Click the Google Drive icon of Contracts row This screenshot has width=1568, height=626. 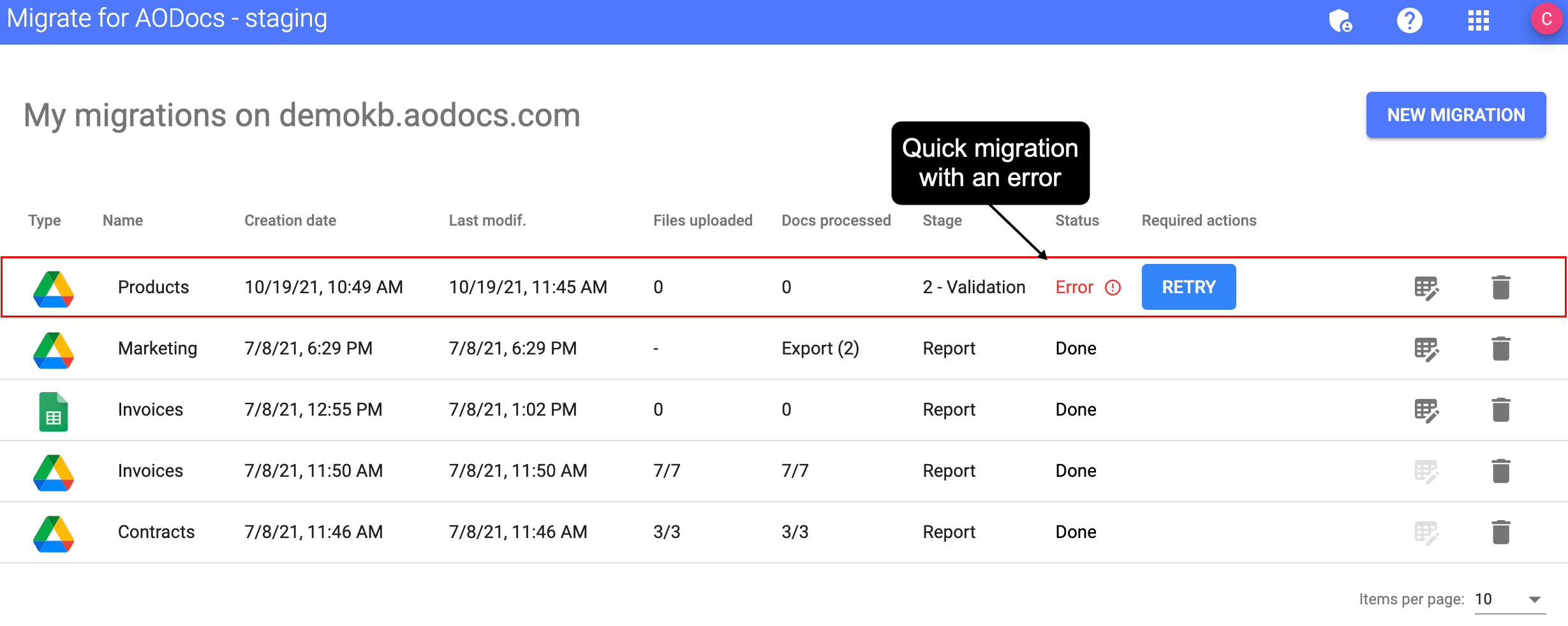54,534
